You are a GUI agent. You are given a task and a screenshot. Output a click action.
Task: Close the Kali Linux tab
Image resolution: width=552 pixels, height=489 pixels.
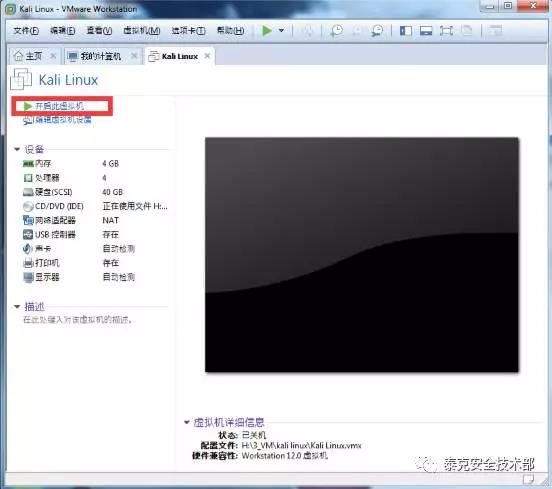pyautogui.click(x=207, y=56)
